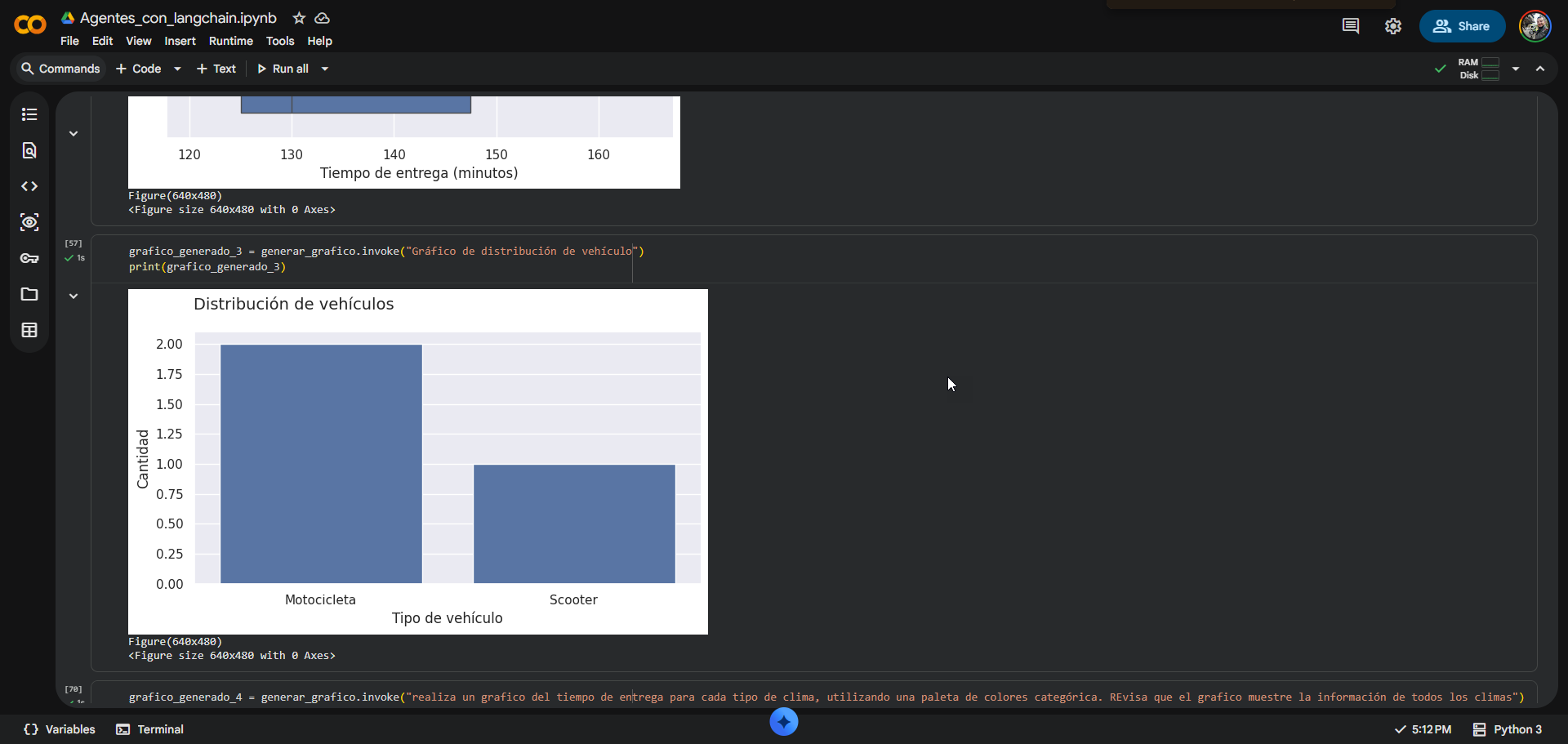Click the Distribución de vehículos chart title
1568x744 pixels.
click(293, 304)
